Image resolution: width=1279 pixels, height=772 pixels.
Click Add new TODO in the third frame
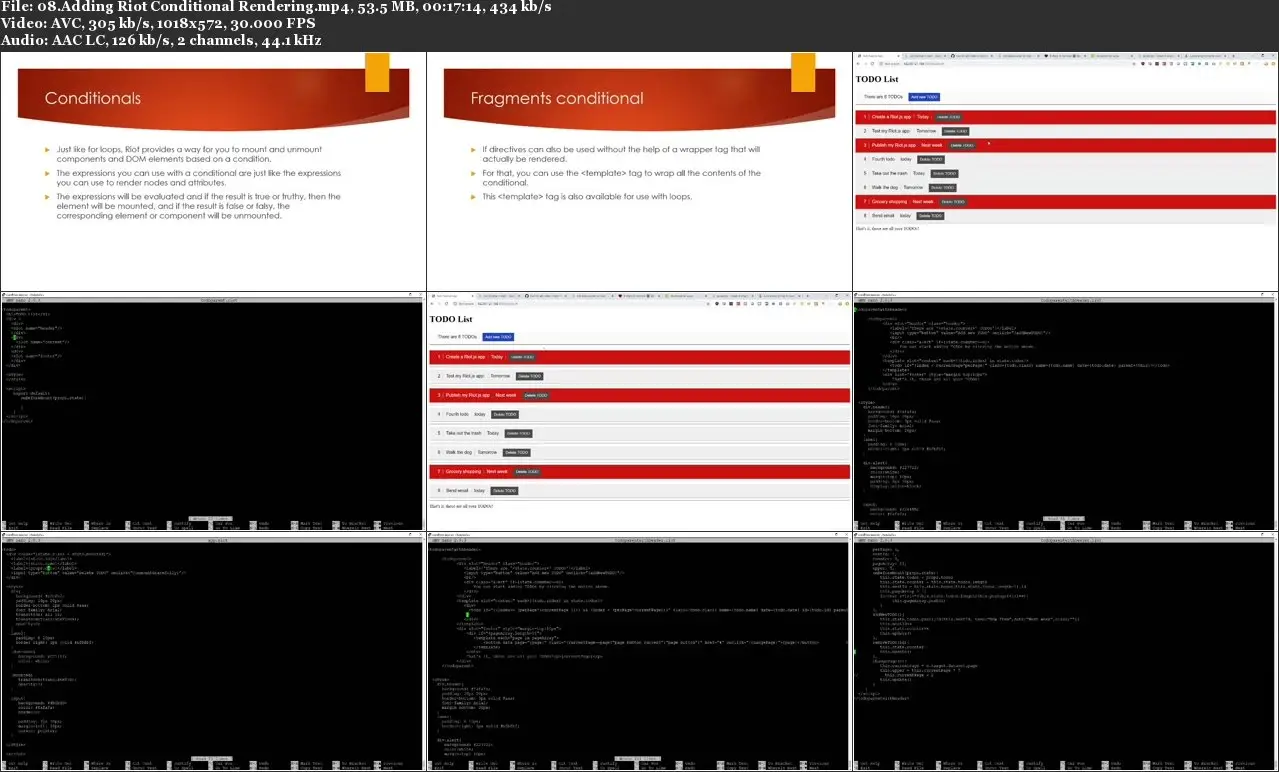click(924, 97)
